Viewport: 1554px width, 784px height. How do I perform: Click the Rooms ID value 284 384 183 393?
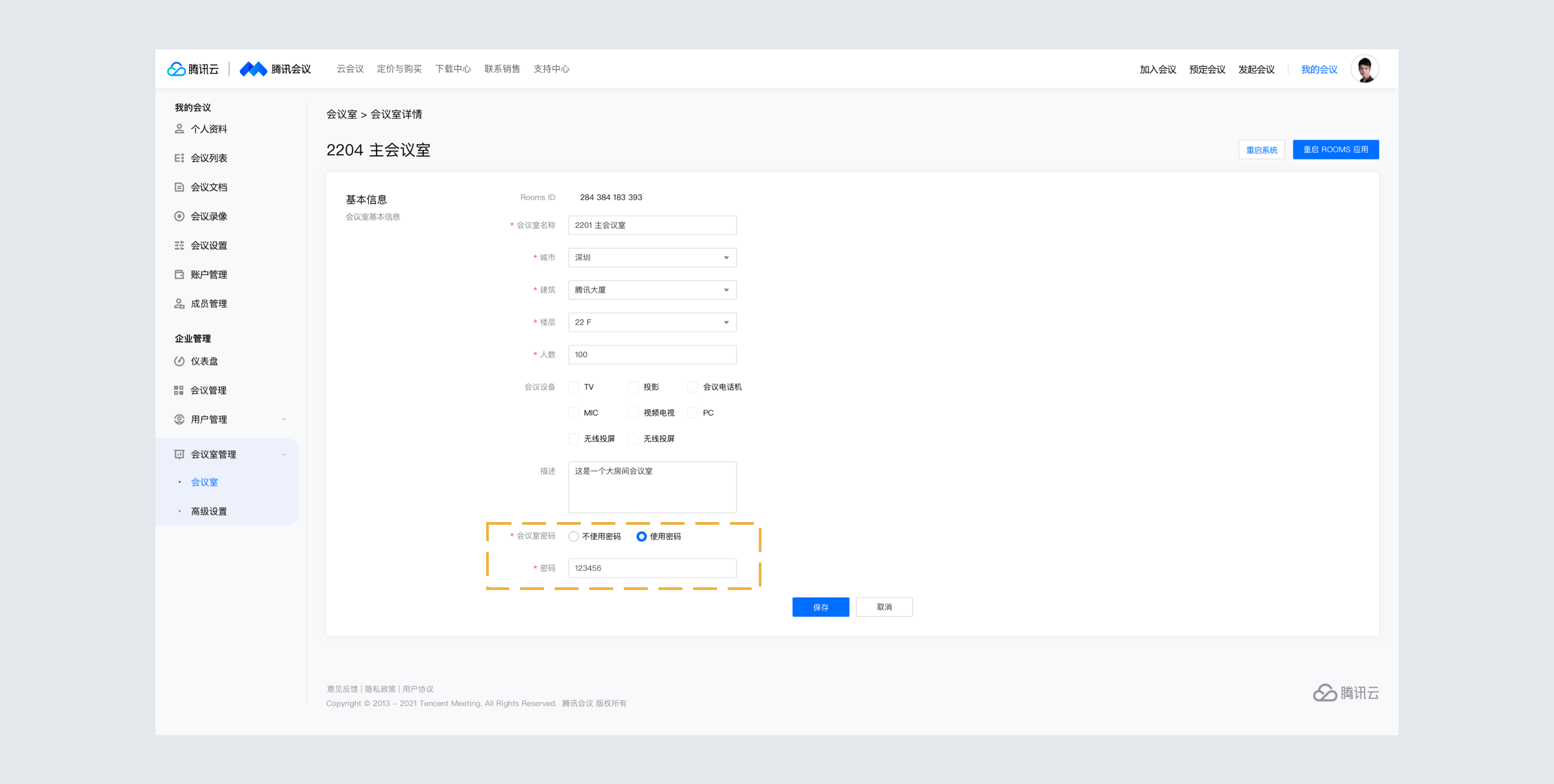click(610, 197)
